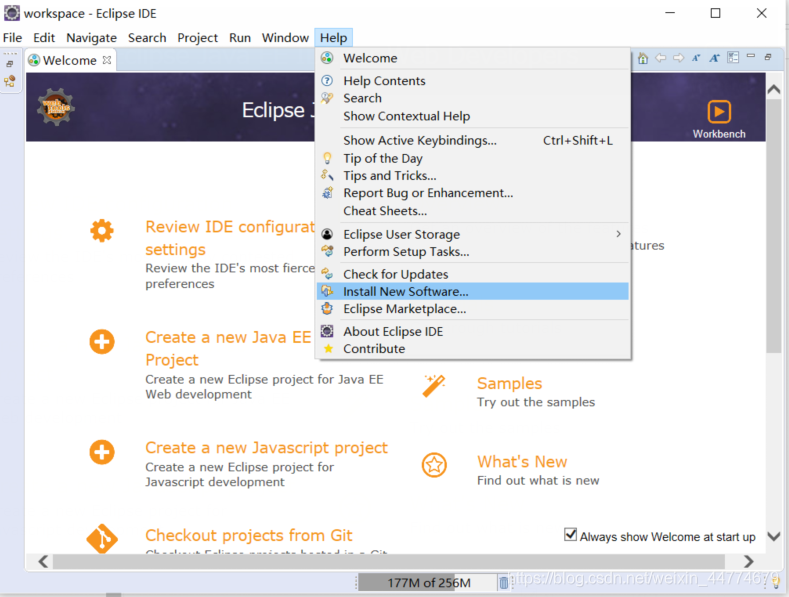Click the hierarchy view icon in left trim
The image size is (789, 597).
[x=10, y=81]
